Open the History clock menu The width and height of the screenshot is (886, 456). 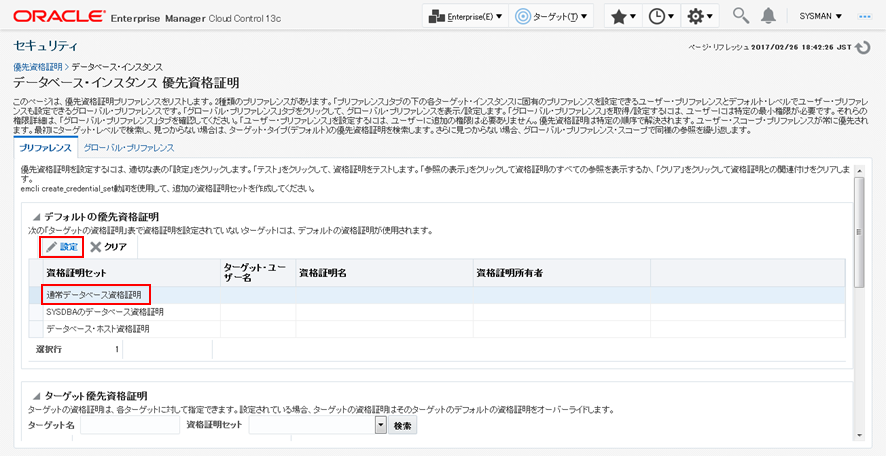coord(660,17)
